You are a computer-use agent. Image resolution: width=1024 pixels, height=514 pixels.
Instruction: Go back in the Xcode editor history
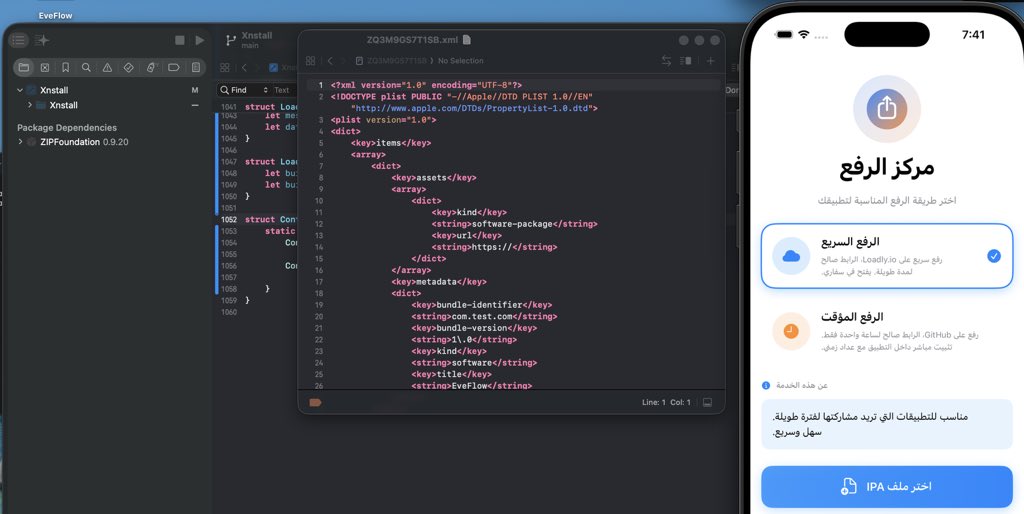tap(244, 67)
